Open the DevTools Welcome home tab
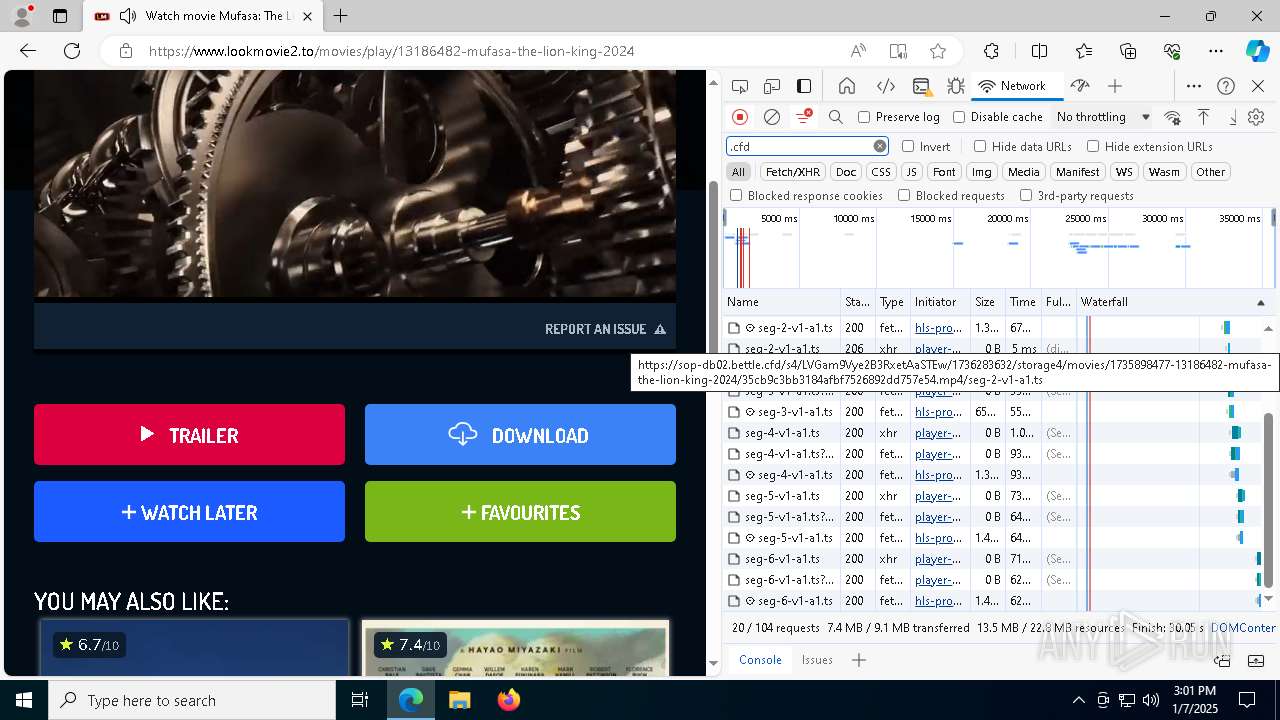Screen dimensions: 1280x720 click(x=847, y=86)
